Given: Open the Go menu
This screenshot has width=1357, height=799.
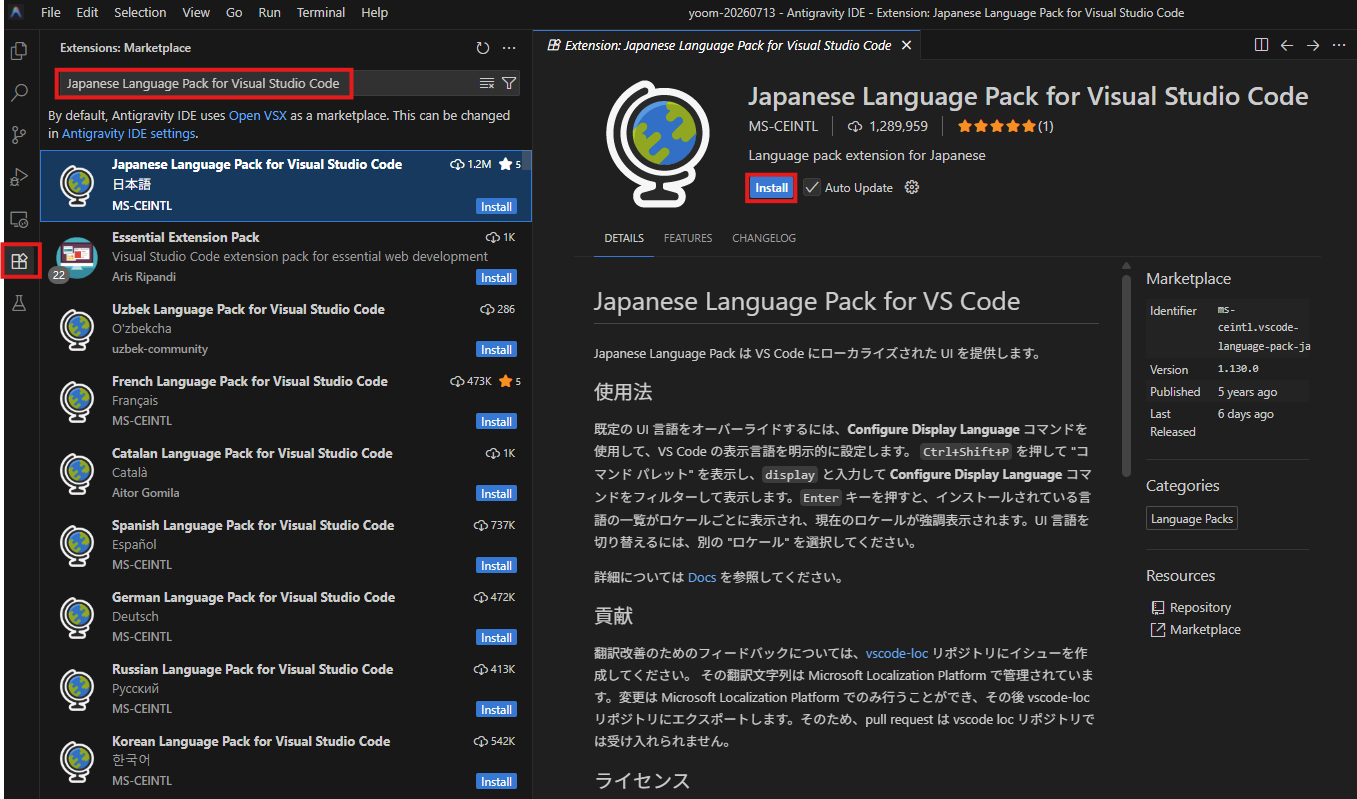Looking at the screenshot, I should point(234,13).
